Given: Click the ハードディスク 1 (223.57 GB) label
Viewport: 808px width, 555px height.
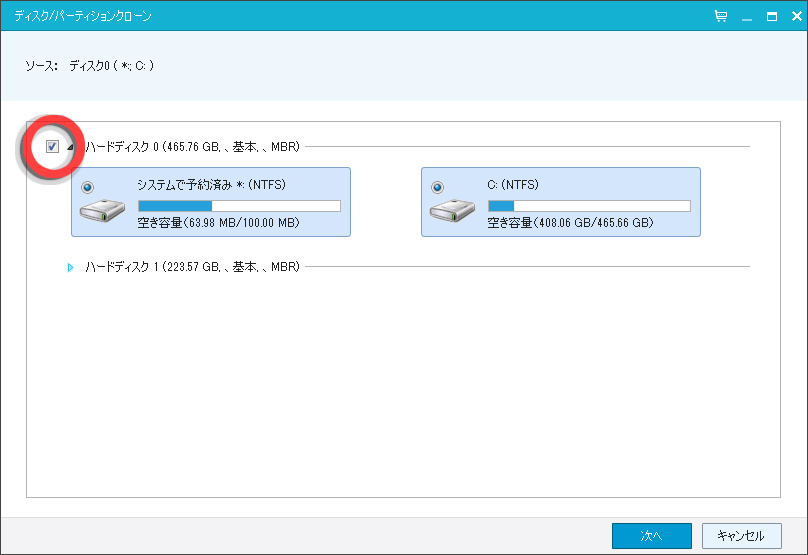Looking at the screenshot, I should [193, 267].
